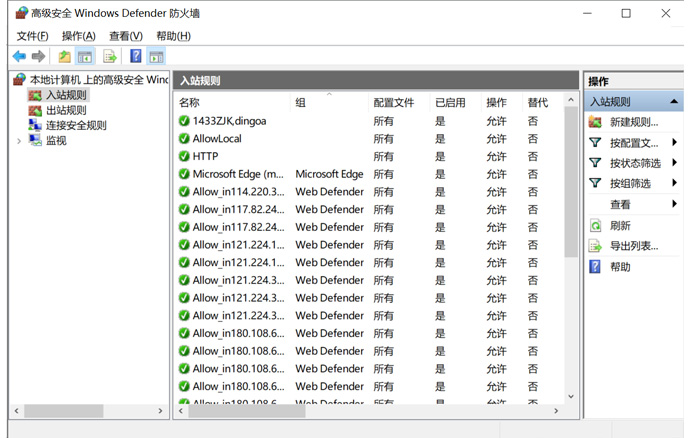Screen dimensions: 690x438
Task: Click green check icon of 1433ZJK,dingoa rule
Action: pyautogui.click(x=184, y=121)
